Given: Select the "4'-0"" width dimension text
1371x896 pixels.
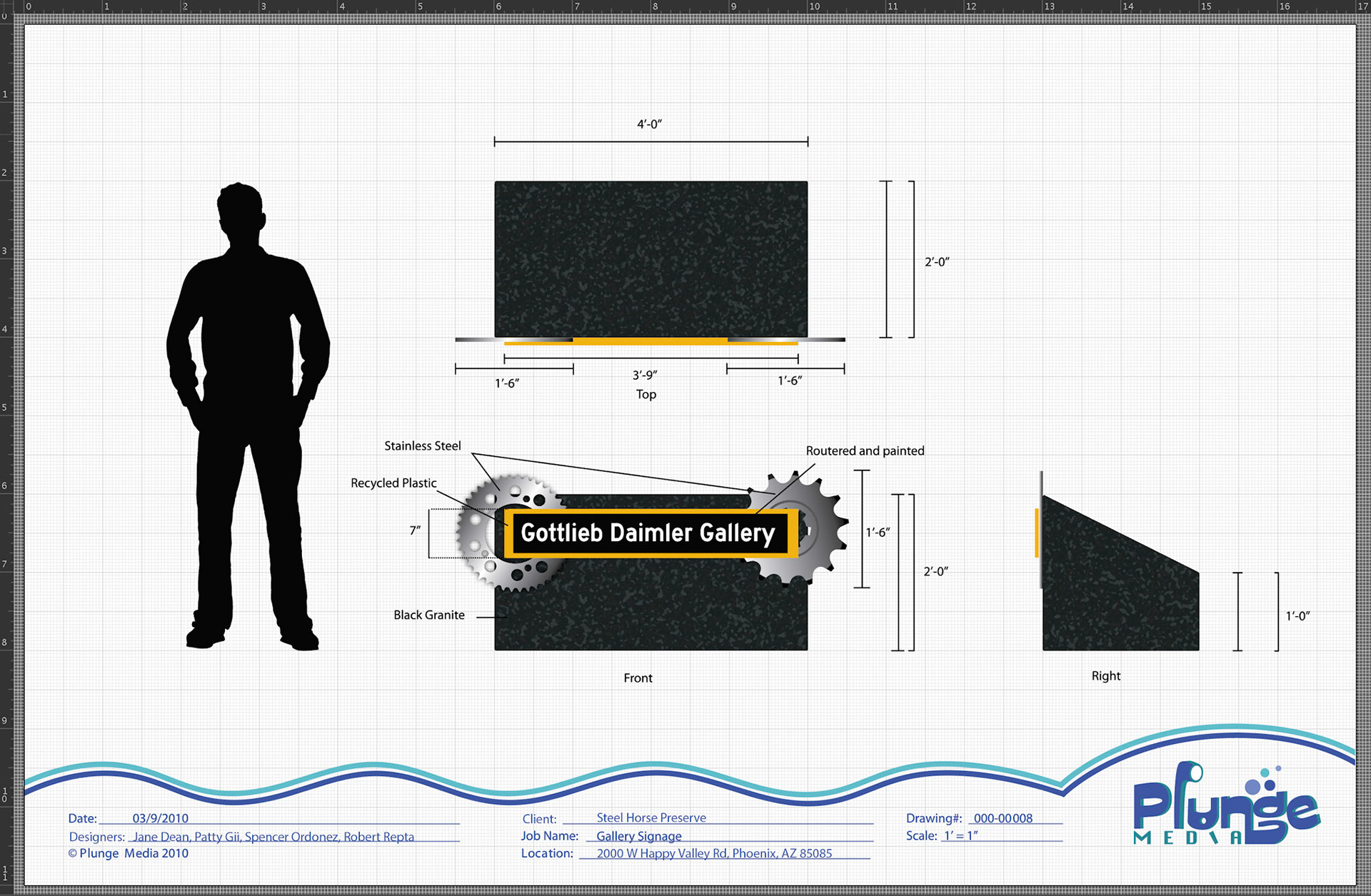Looking at the screenshot, I should (x=650, y=124).
